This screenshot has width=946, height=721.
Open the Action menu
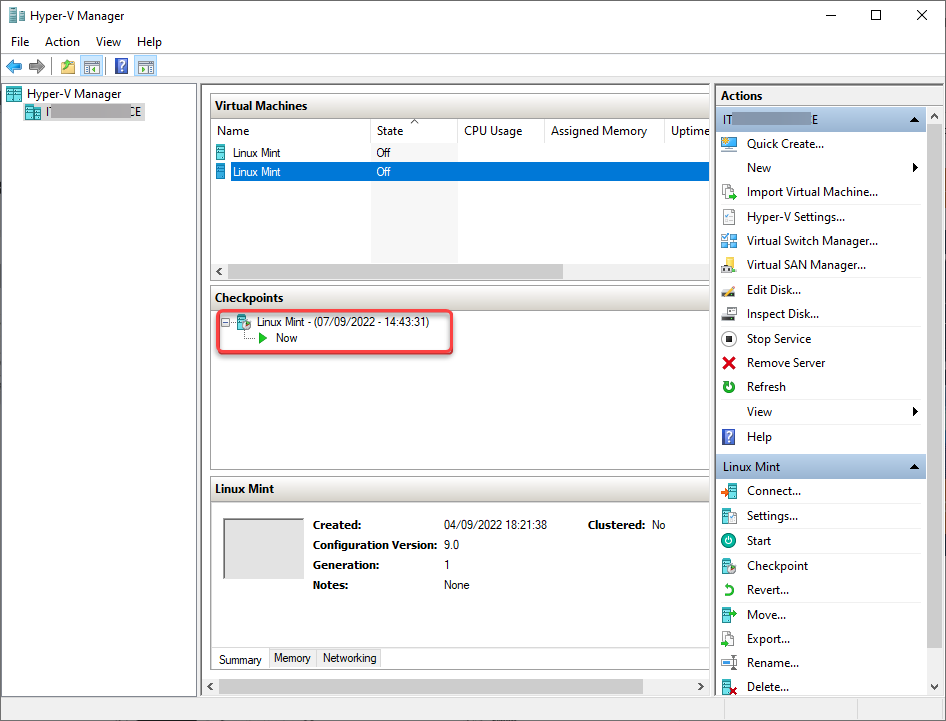(62, 42)
